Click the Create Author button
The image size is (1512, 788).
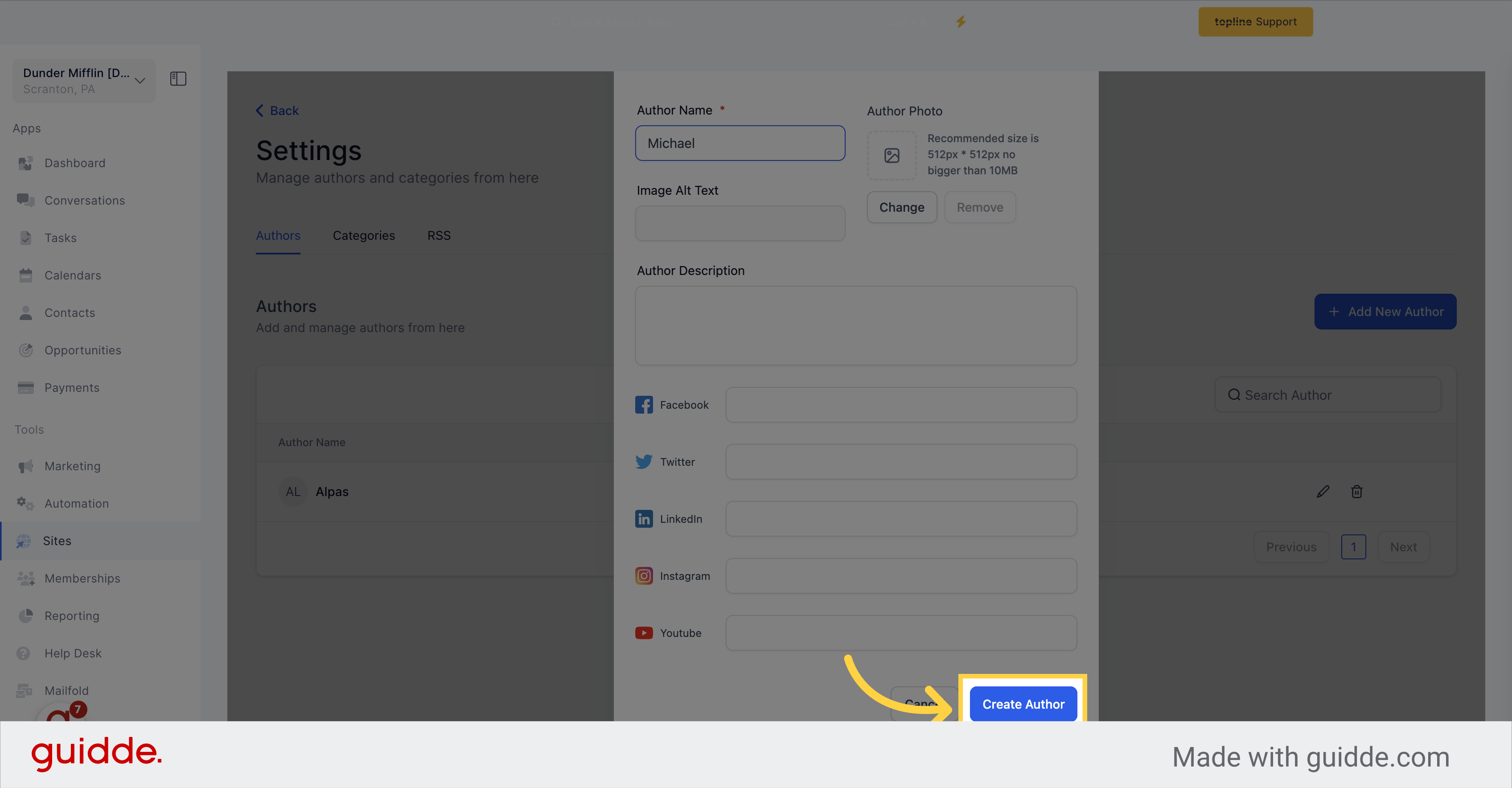click(1023, 703)
